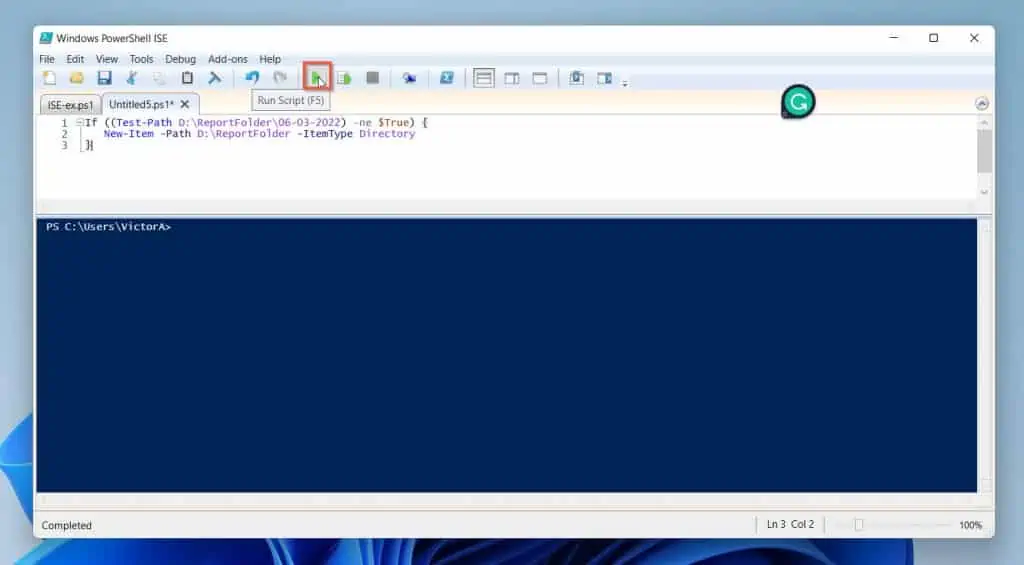The height and width of the screenshot is (565, 1024).
Task: Show script pane on top layout icon
Action: 483,78
